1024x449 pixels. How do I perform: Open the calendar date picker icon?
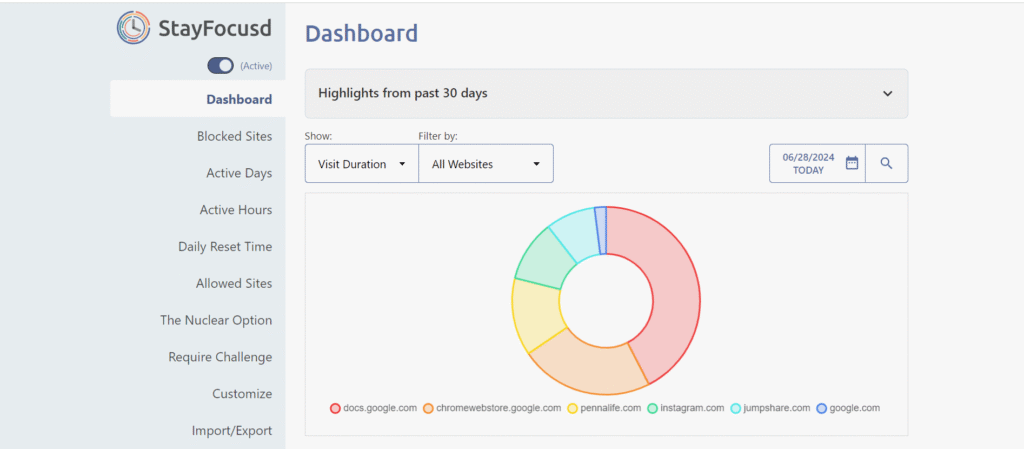[x=852, y=163]
